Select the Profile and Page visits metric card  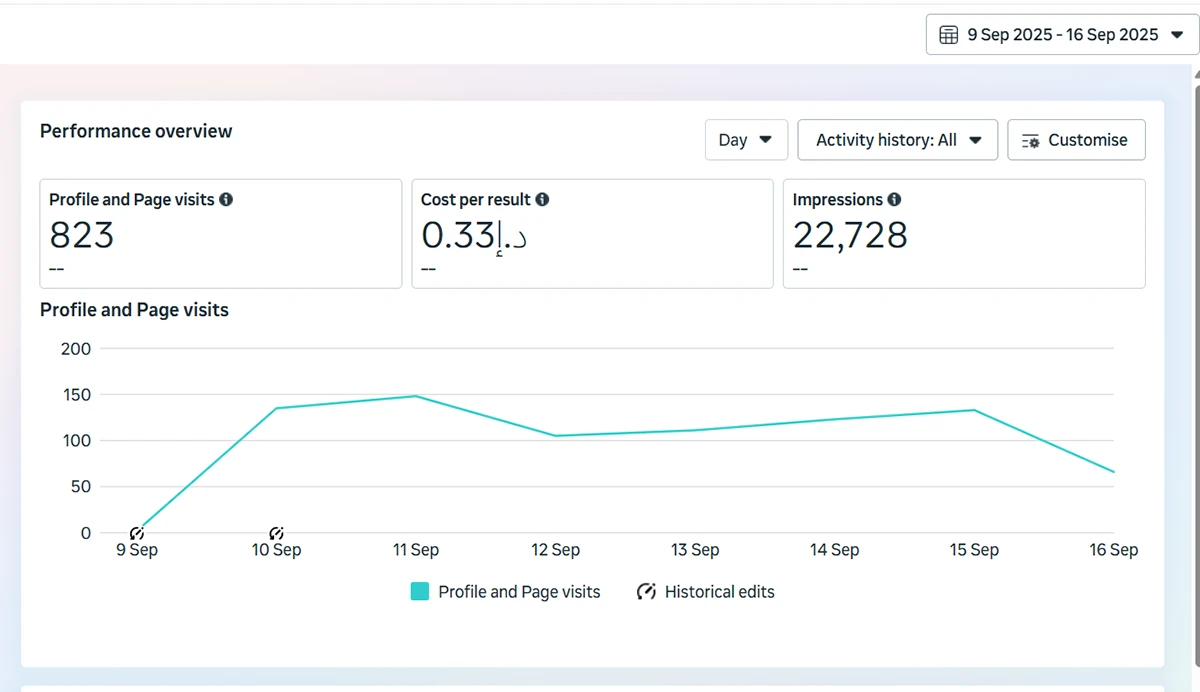pyautogui.click(x=220, y=234)
